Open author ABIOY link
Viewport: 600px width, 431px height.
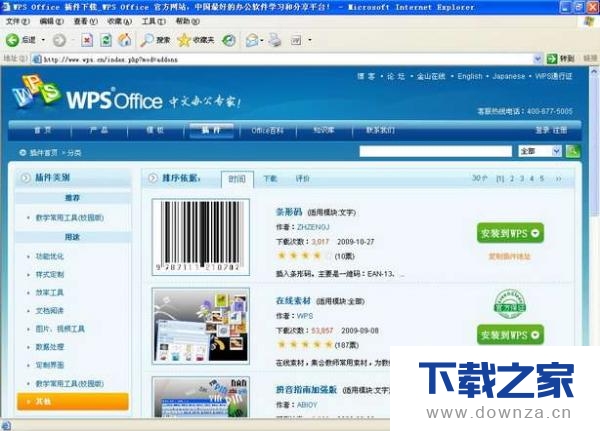coord(307,405)
